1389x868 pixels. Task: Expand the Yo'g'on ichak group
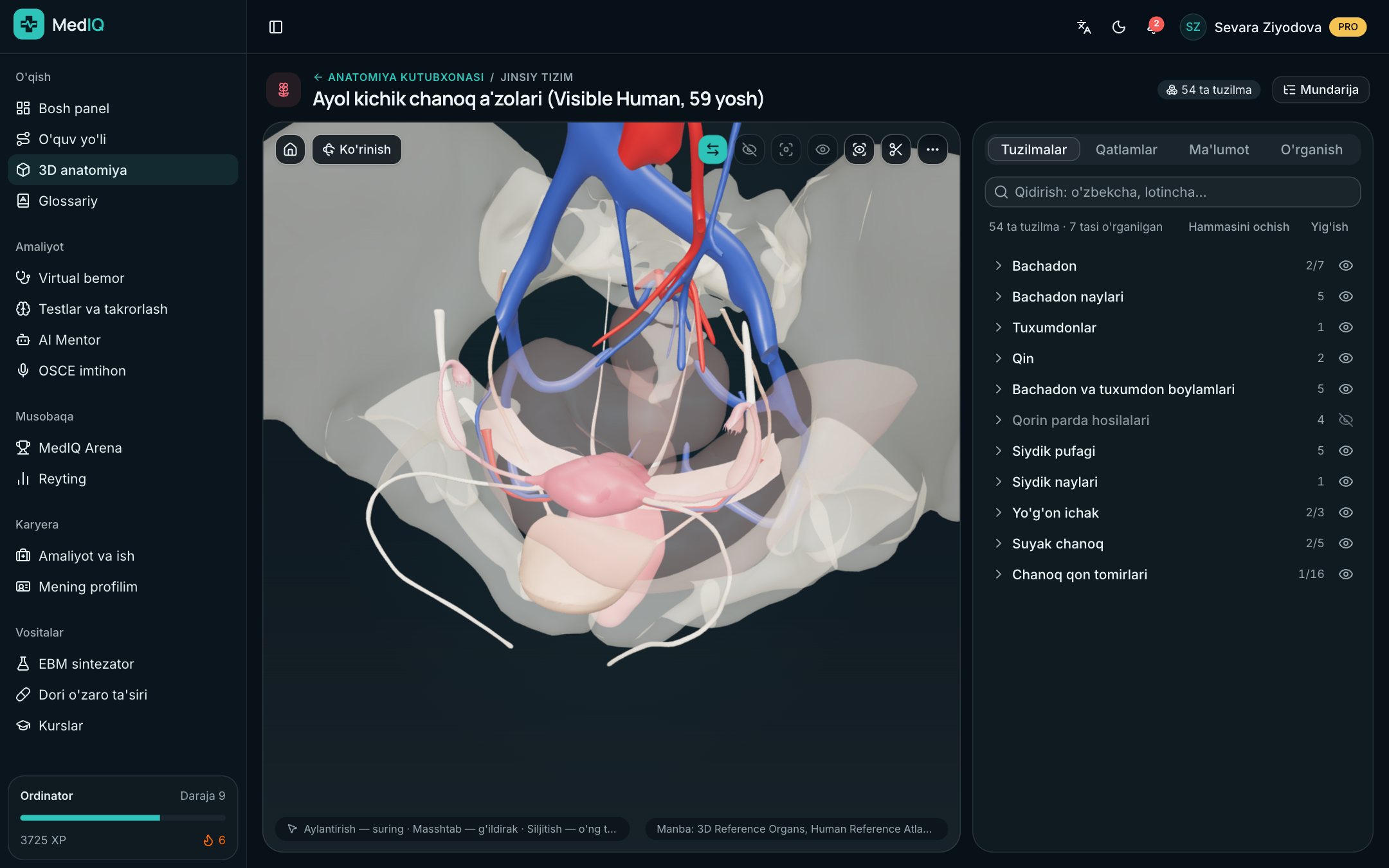998,512
